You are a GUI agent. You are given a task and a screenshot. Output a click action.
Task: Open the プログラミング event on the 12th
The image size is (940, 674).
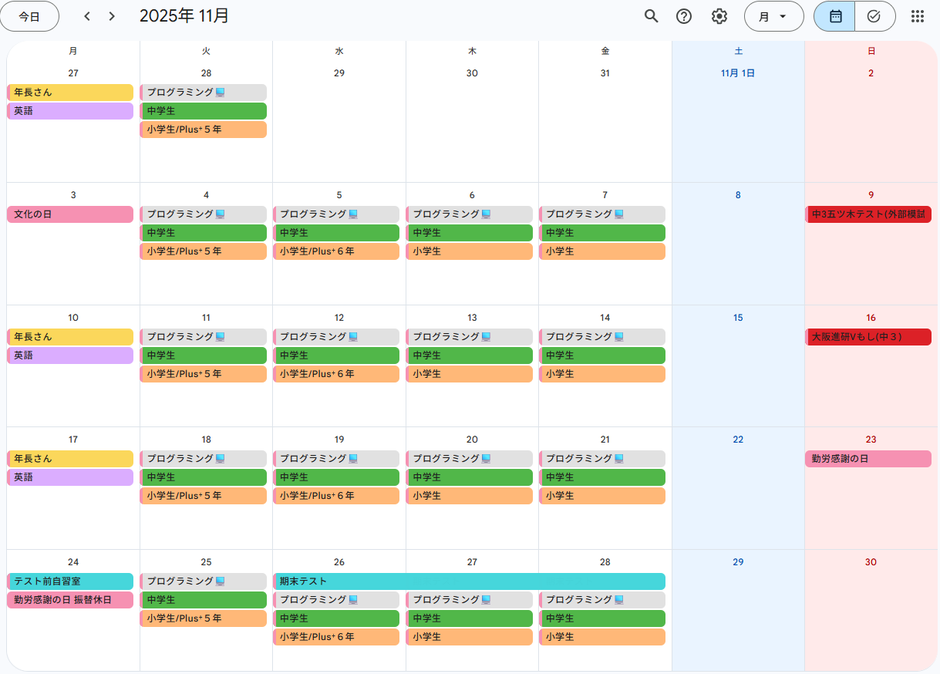(336, 337)
